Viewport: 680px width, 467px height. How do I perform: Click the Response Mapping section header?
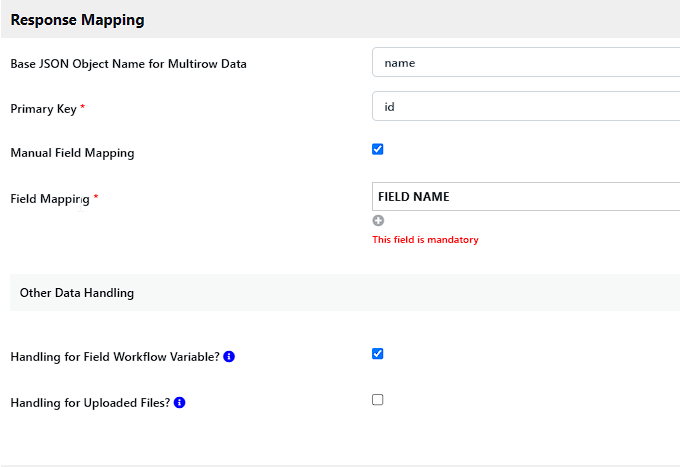(x=77, y=19)
